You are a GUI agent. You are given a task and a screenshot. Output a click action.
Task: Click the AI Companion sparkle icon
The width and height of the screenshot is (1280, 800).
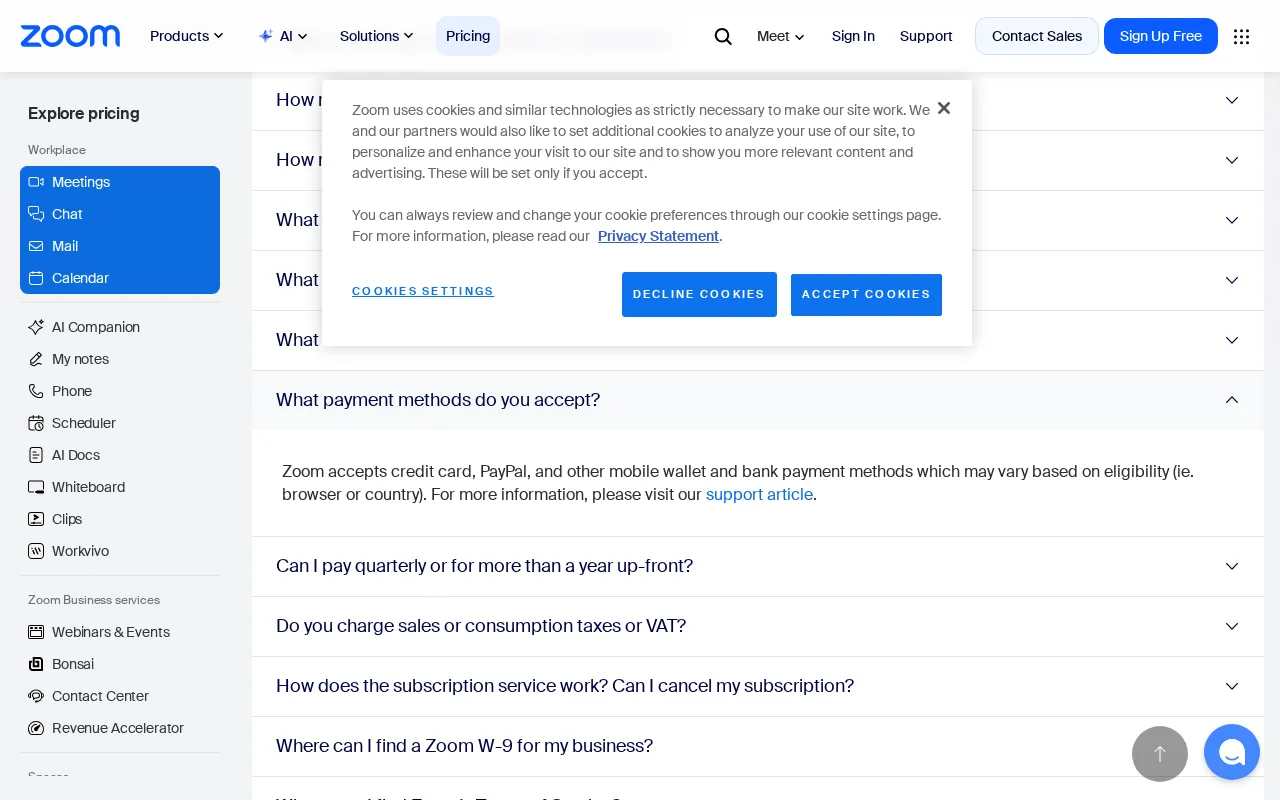pyautogui.click(x=36, y=327)
